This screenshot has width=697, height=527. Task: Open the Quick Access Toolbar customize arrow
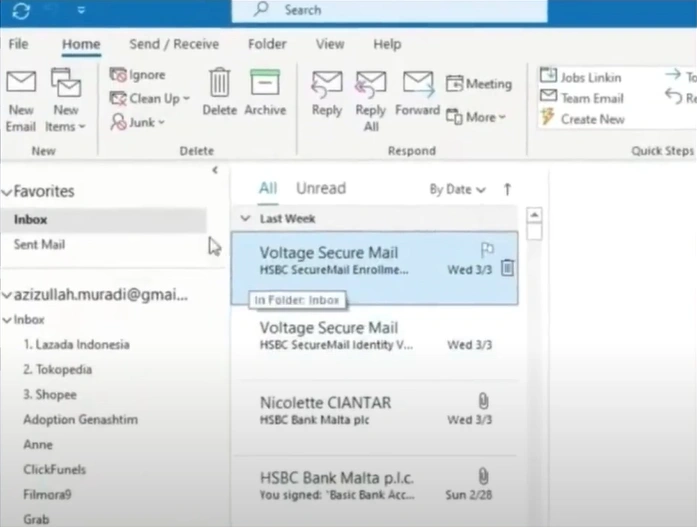pyautogui.click(x=81, y=10)
